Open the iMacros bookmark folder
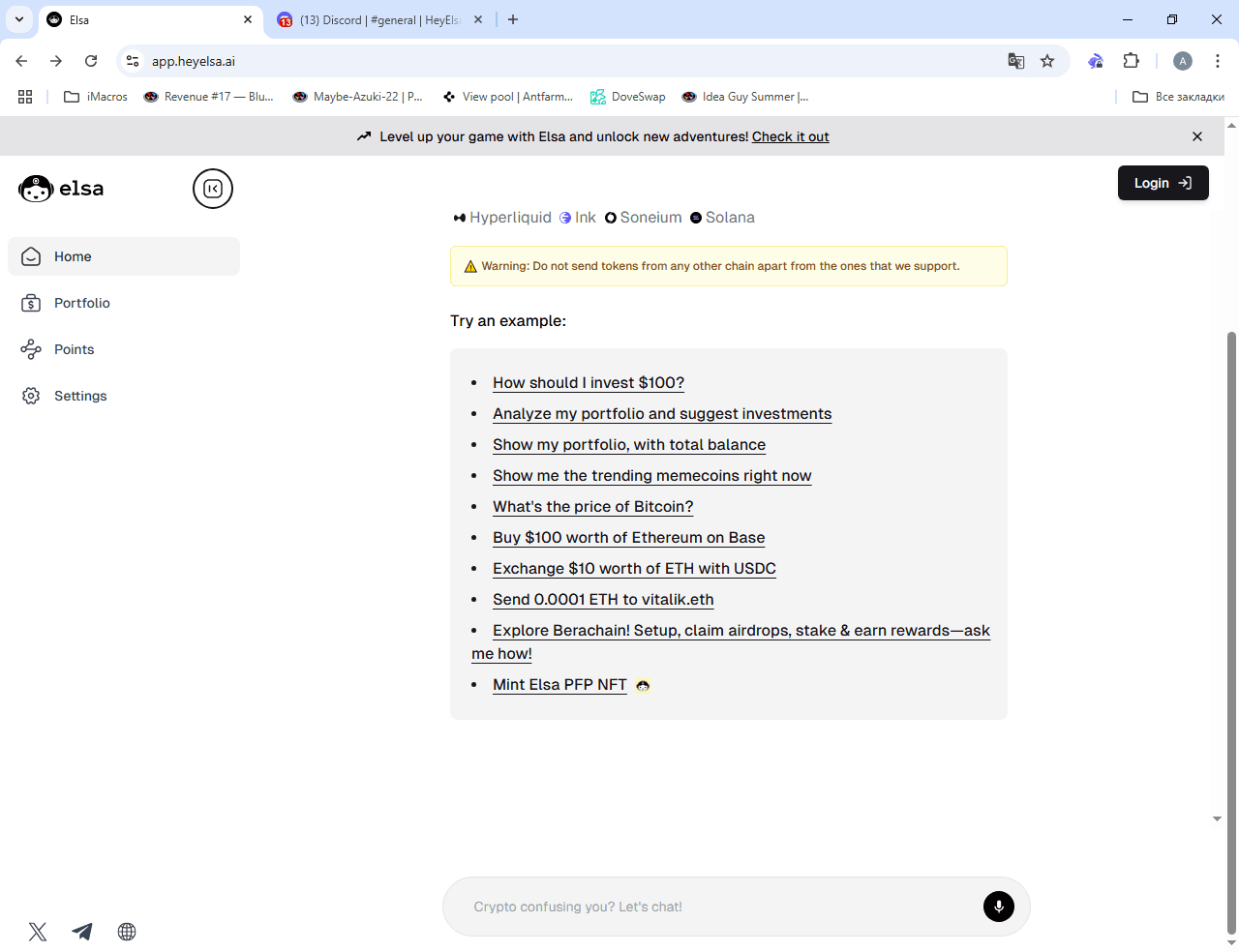This screenshot has width=1239, height=952. [96, 97]
